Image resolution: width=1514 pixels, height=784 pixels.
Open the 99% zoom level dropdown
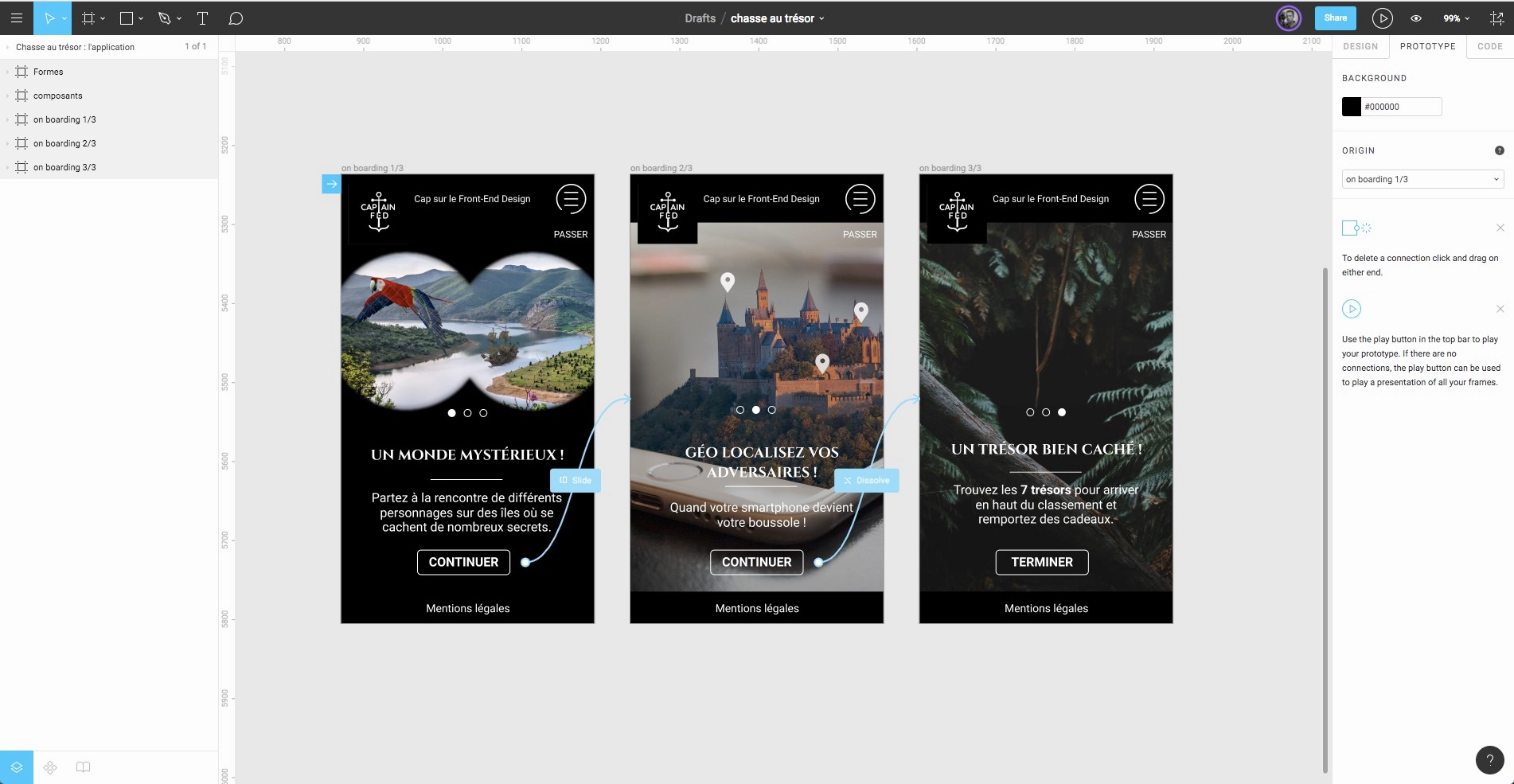tap(1457, 18)
